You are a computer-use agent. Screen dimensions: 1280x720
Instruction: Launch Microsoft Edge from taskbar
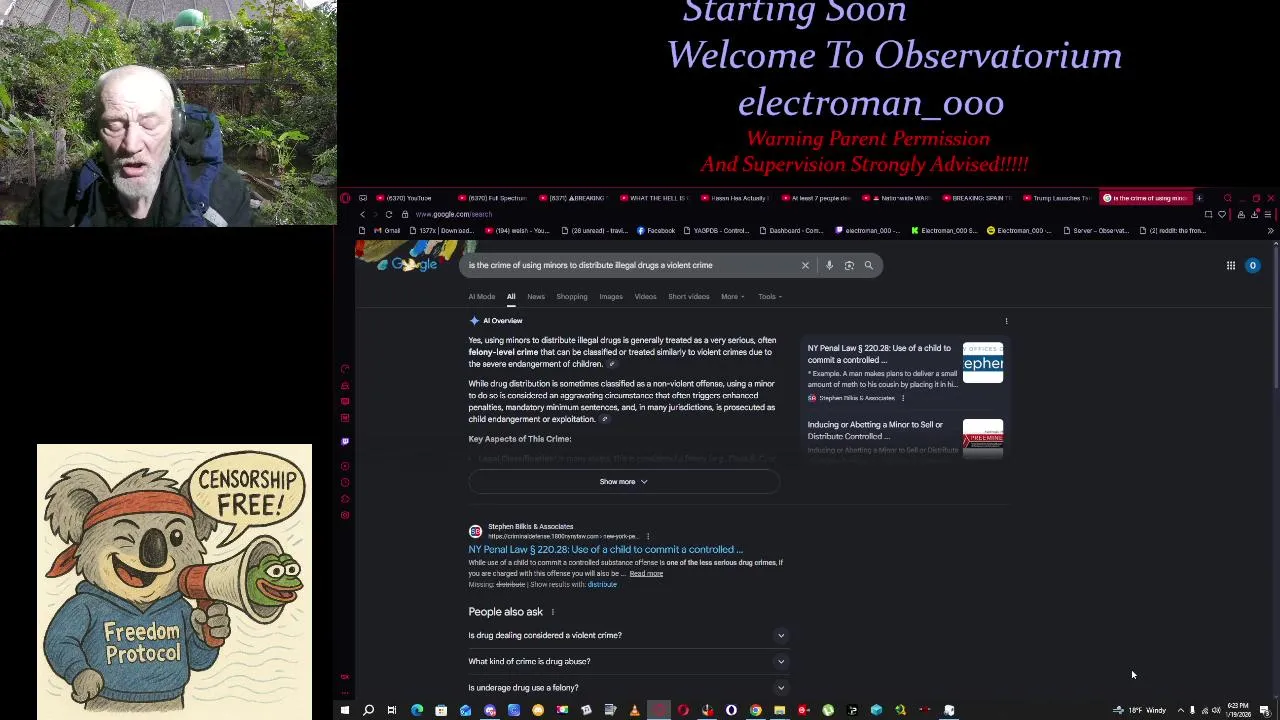tap(417, 711)
